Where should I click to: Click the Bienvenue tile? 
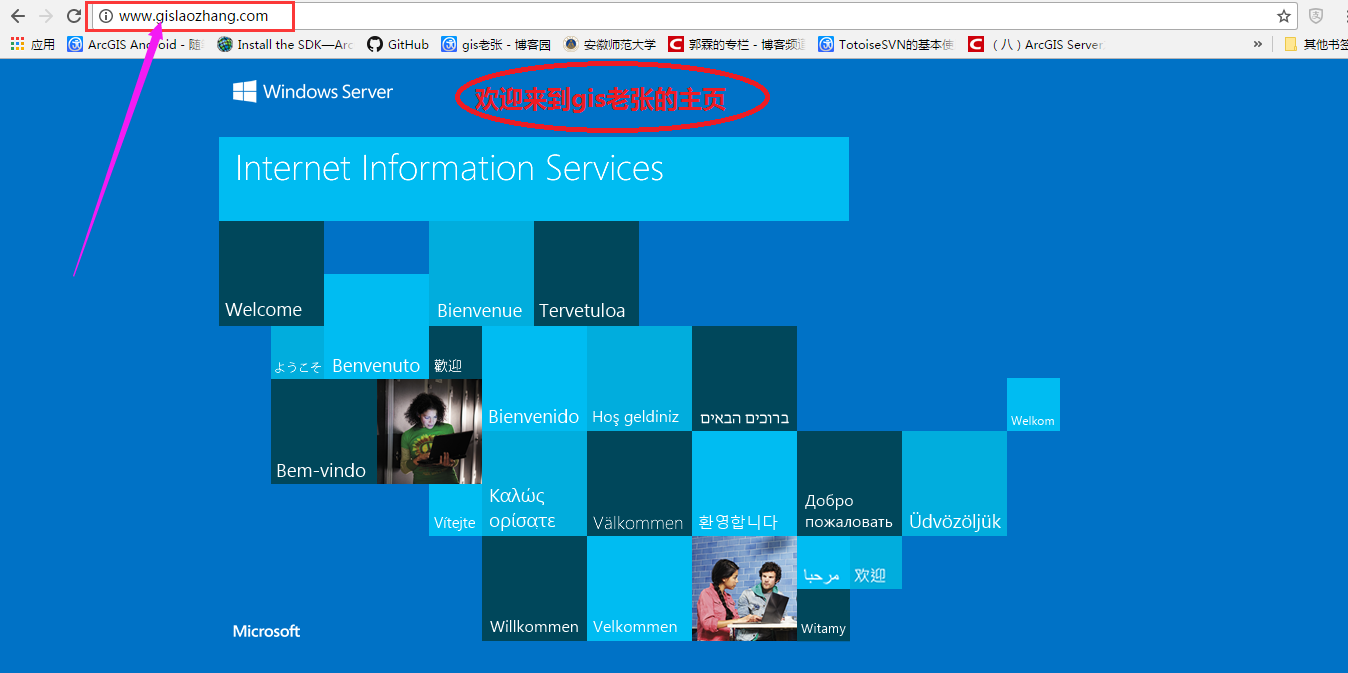click(x=481, y=273)
